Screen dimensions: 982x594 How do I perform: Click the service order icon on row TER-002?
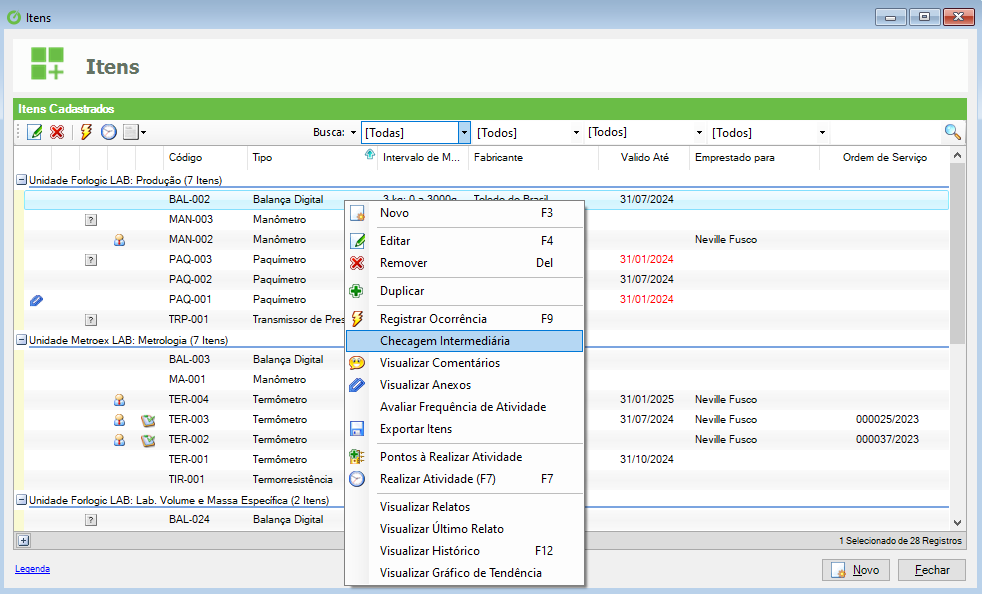[x=148, y=440]
